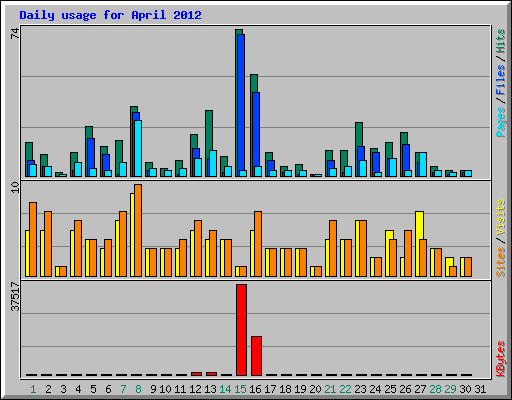Click day label '22' on the x-axis
Screen dimensions: 512x400
click(x=345, y=389)
